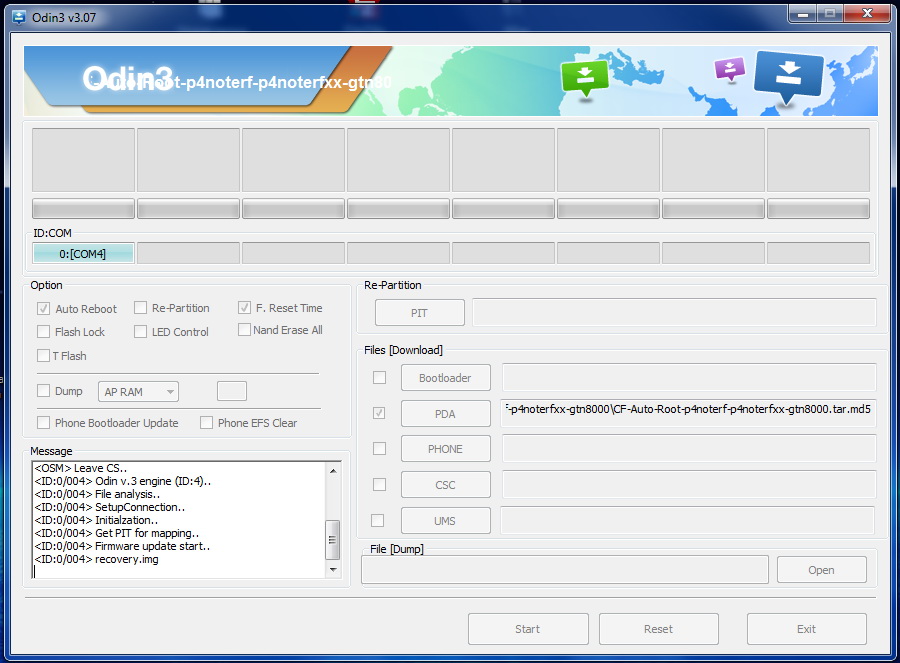Screen dimensions: 900x663
Task: Click the Bootloader file button
Action: click(445, 378)
